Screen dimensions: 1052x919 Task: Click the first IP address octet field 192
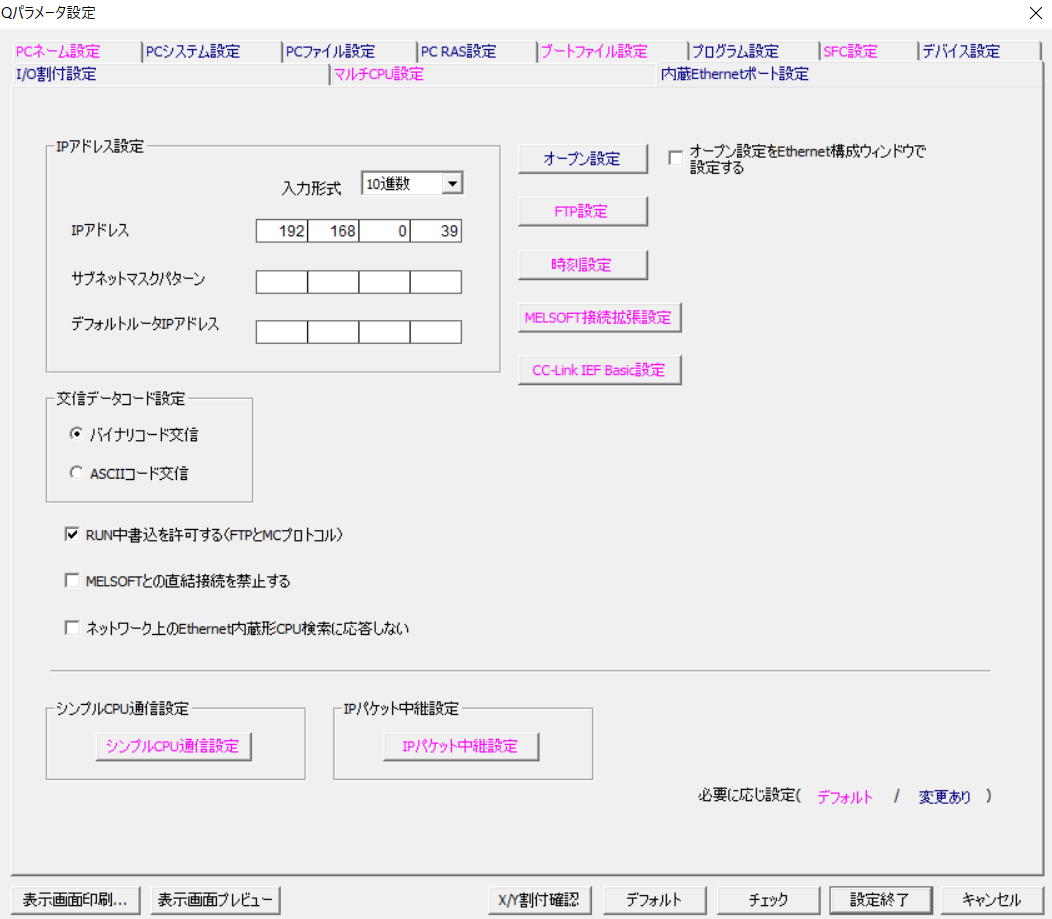[282, 231]
